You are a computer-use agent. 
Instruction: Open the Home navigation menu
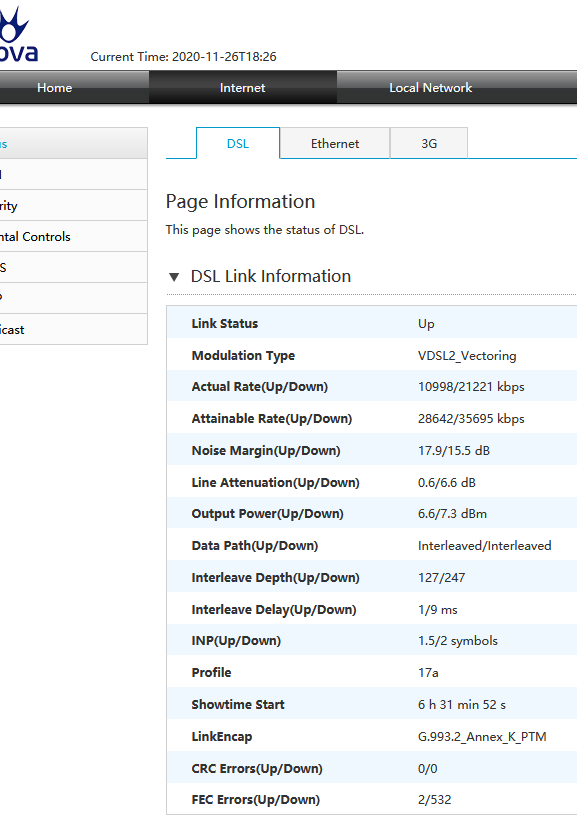55,88
